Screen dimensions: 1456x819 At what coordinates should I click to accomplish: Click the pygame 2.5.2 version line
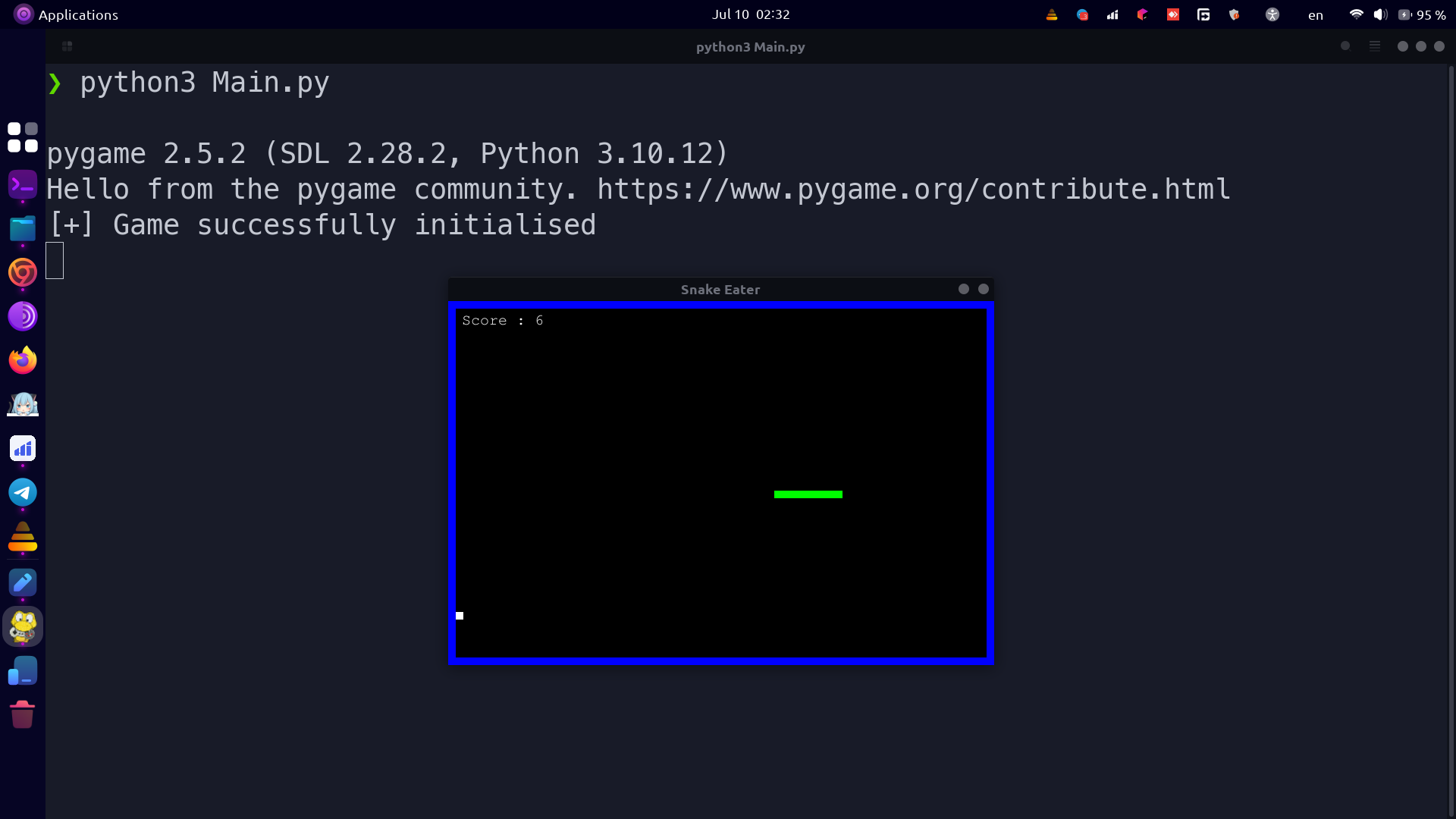[388, 154]
